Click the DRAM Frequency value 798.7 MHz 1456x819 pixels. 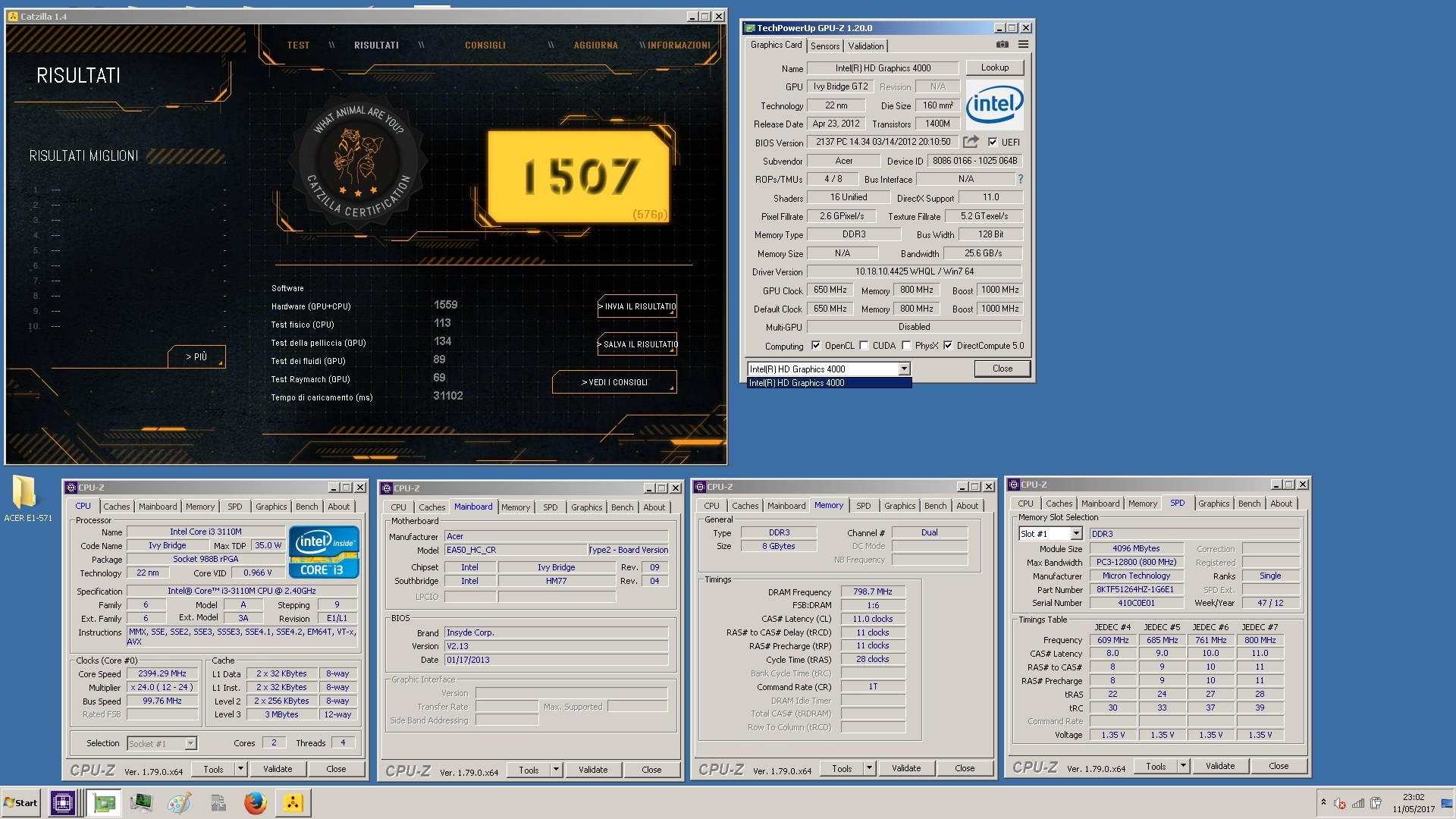point(872,591)
